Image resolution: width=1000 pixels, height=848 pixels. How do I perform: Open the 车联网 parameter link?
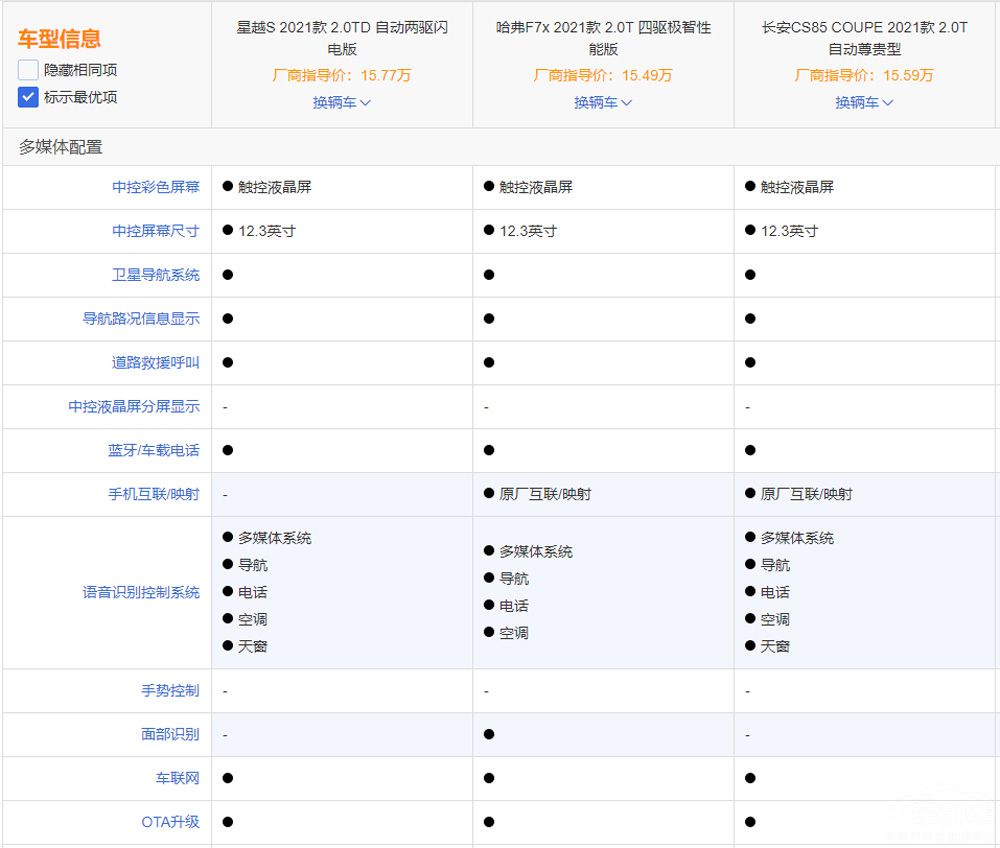click(177, 778)
